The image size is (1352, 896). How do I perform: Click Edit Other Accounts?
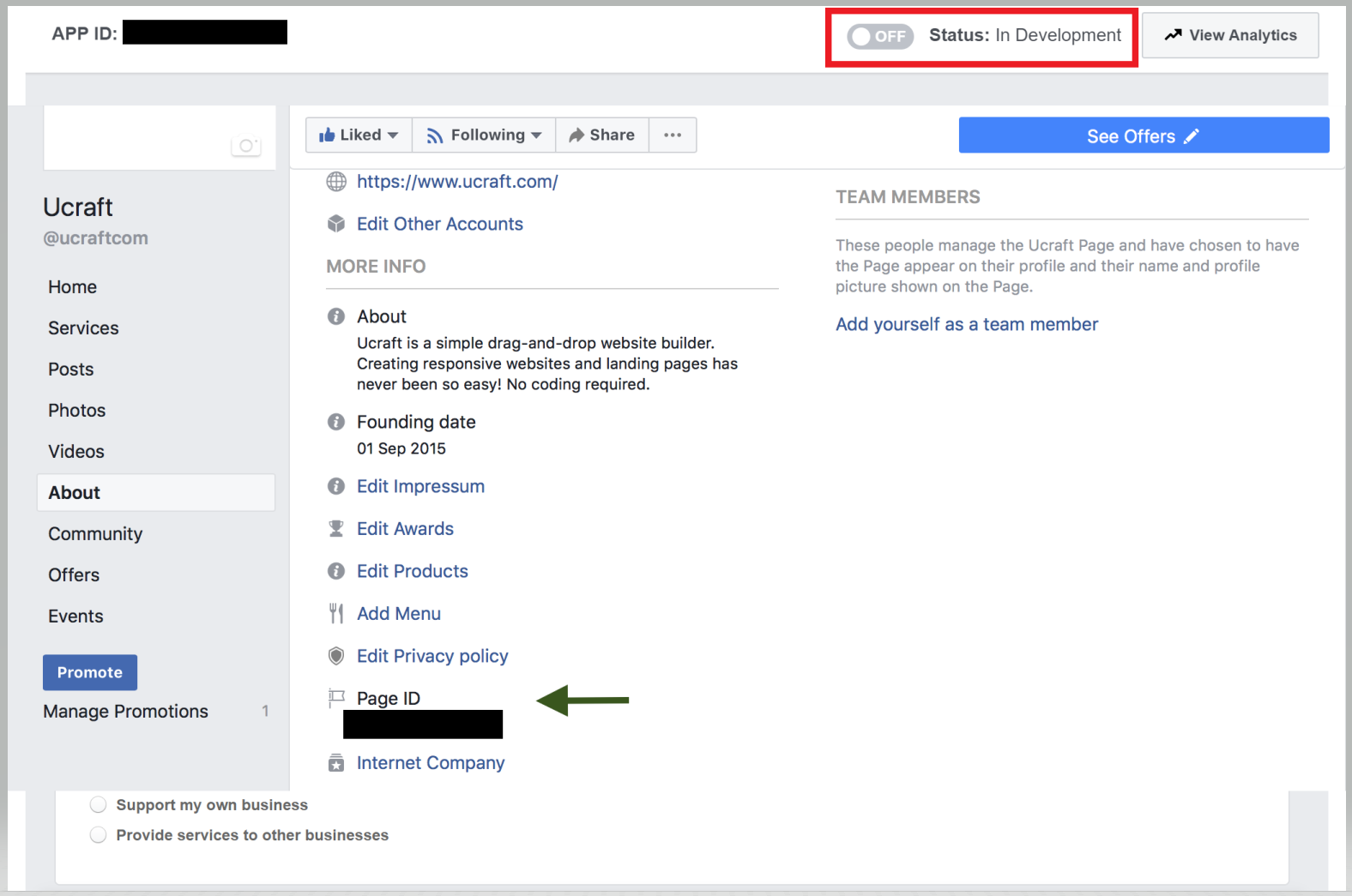click(440, 224)
